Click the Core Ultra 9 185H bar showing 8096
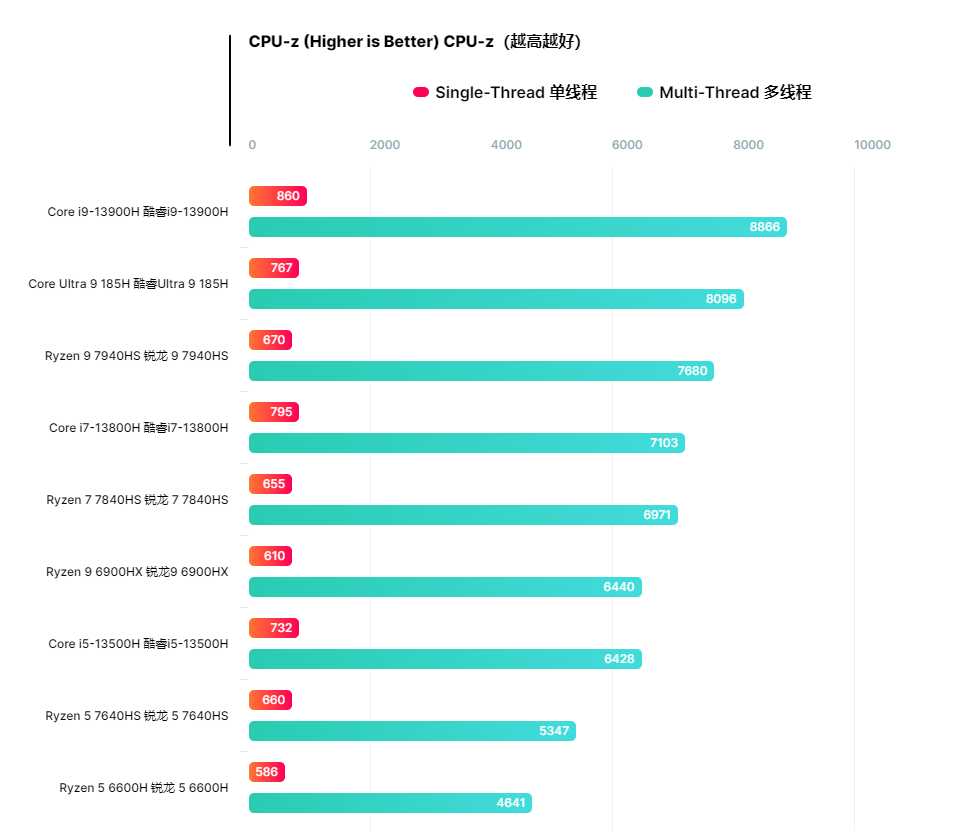The height and width of the screenshot is (831, 963). 496,299
